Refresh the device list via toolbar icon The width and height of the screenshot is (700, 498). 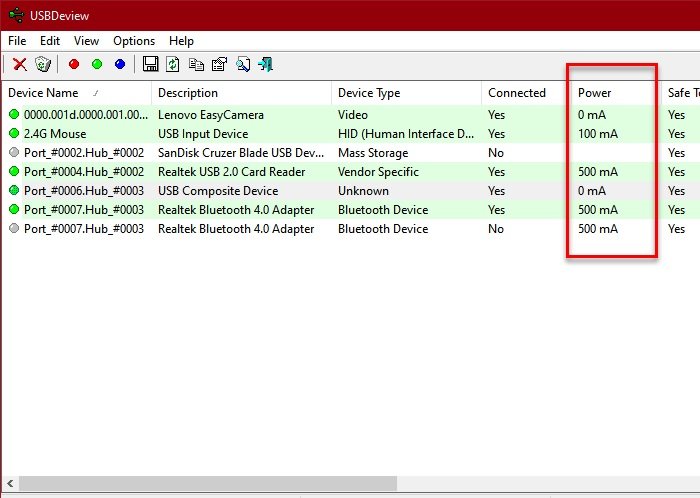click(x=173, y=64)
